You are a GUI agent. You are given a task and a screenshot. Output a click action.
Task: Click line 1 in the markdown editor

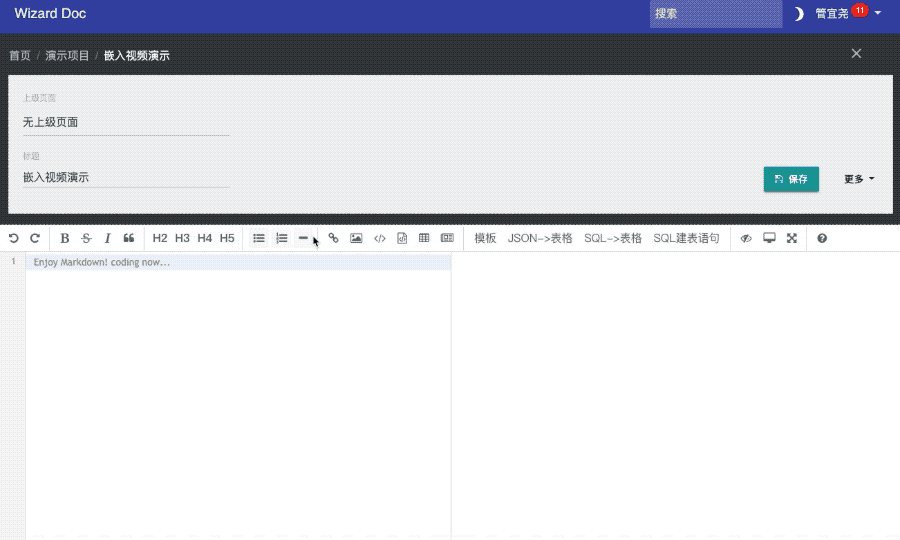click(x=238, y=262)
